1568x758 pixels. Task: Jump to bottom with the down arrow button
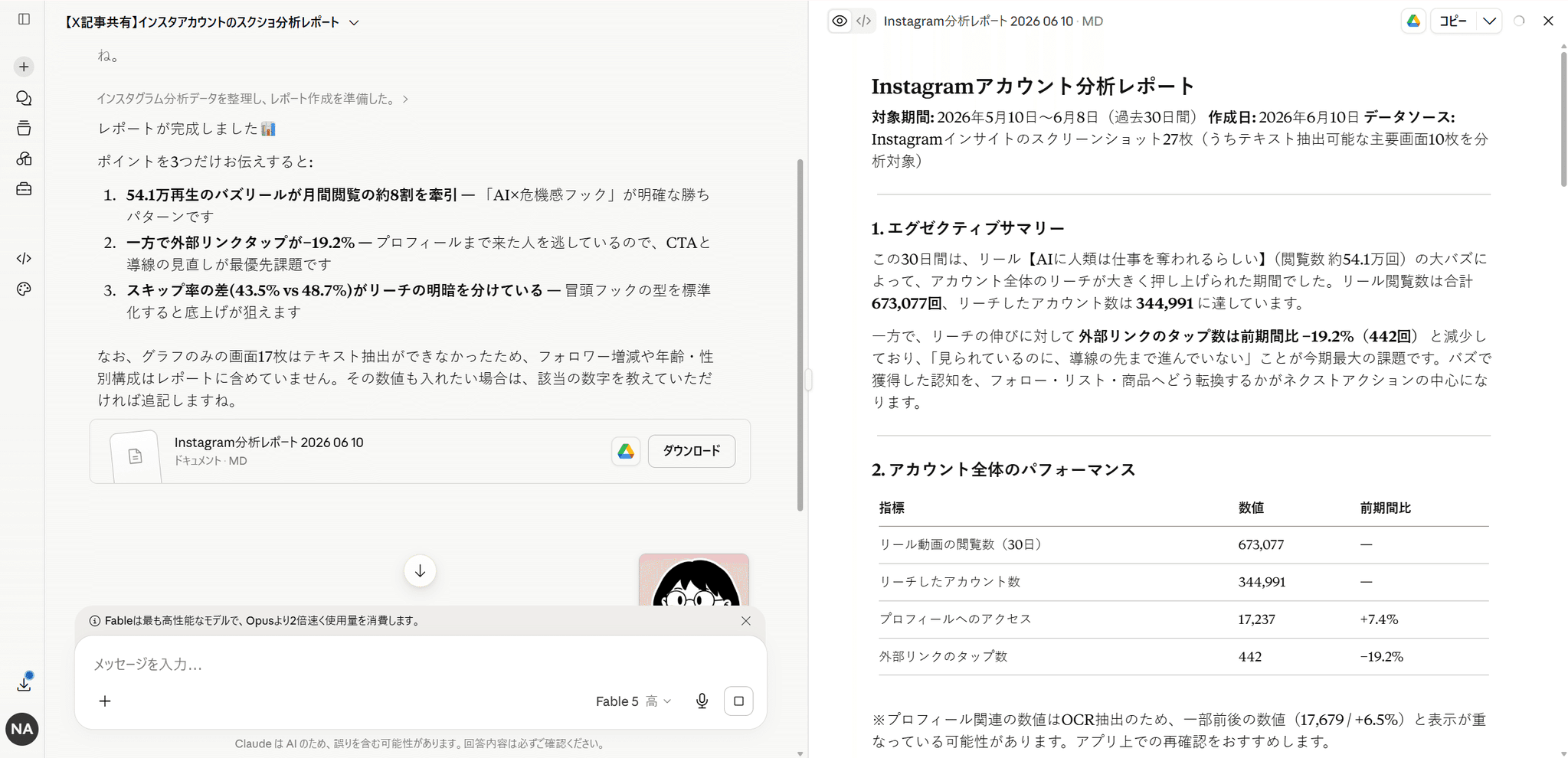click(x=420, y=571)
